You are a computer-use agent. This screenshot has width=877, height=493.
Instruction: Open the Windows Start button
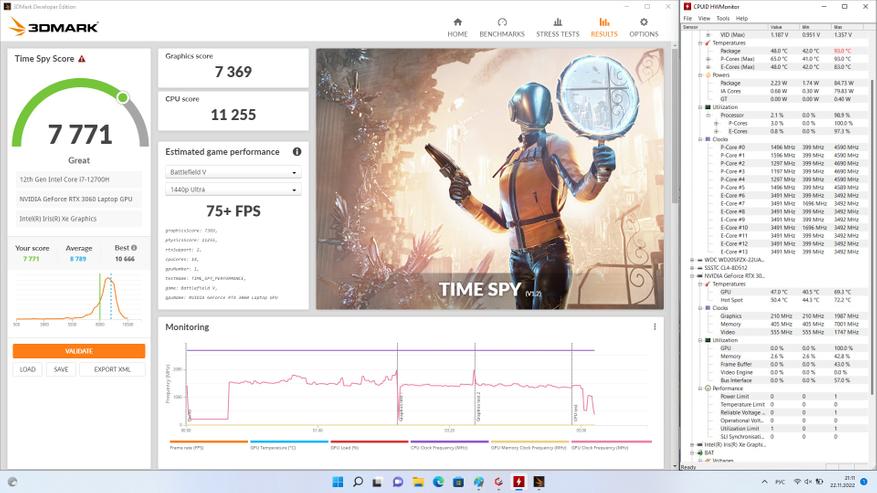(x=338, y=482)
